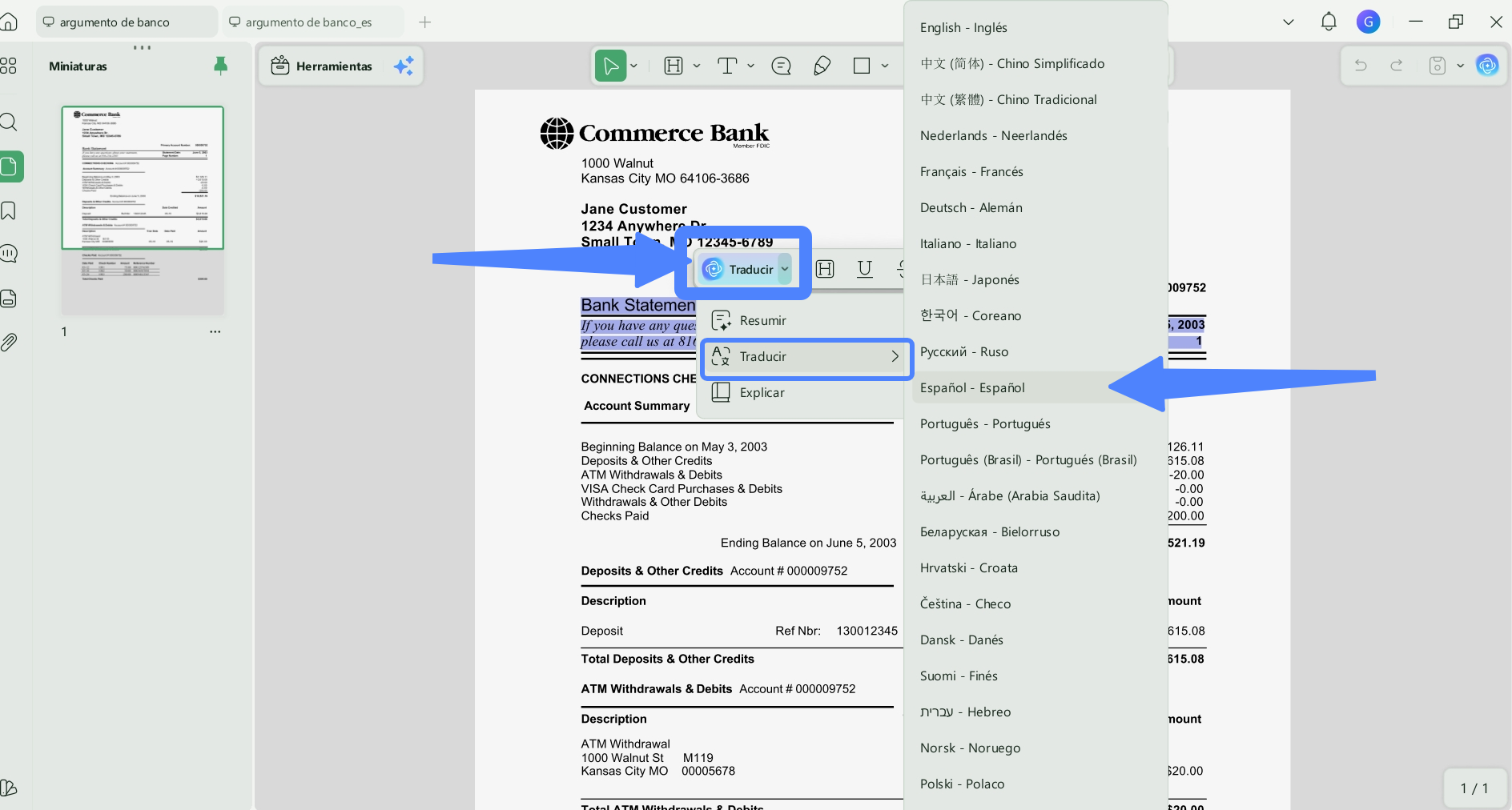Select the green cursor selection tool
Image resolution: width=1512 pixels, height=810 pixels.
[x=610, y=66]
